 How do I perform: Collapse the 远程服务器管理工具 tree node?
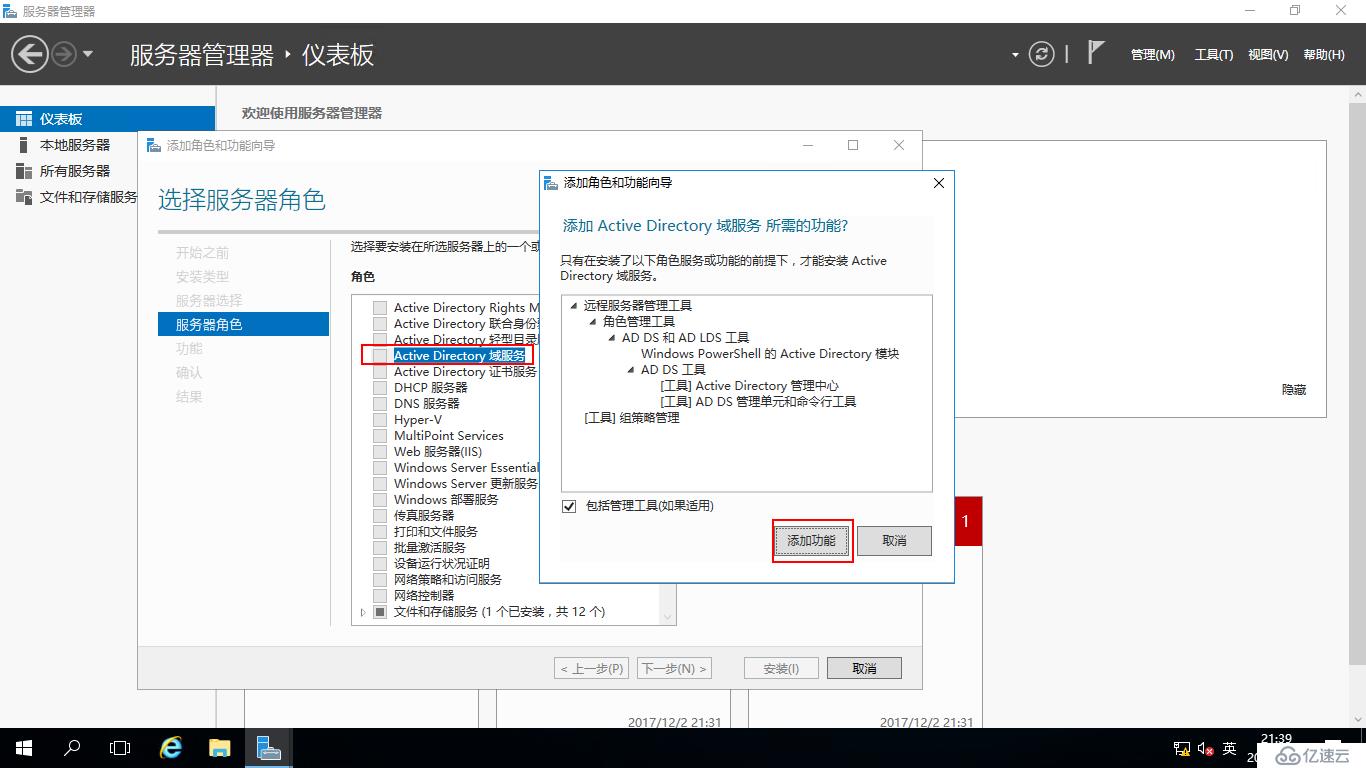pos(573,306)
